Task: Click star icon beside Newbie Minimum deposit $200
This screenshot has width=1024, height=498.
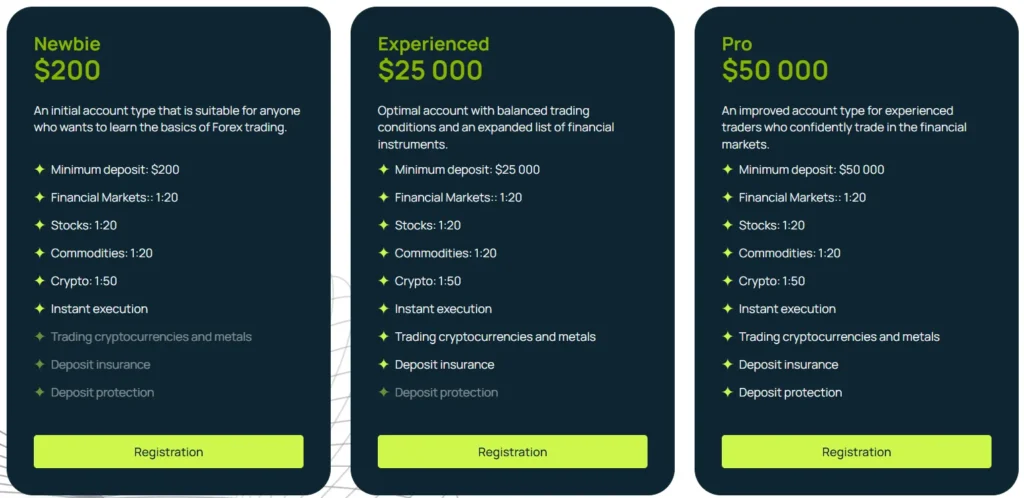Action: coord(40,170)
